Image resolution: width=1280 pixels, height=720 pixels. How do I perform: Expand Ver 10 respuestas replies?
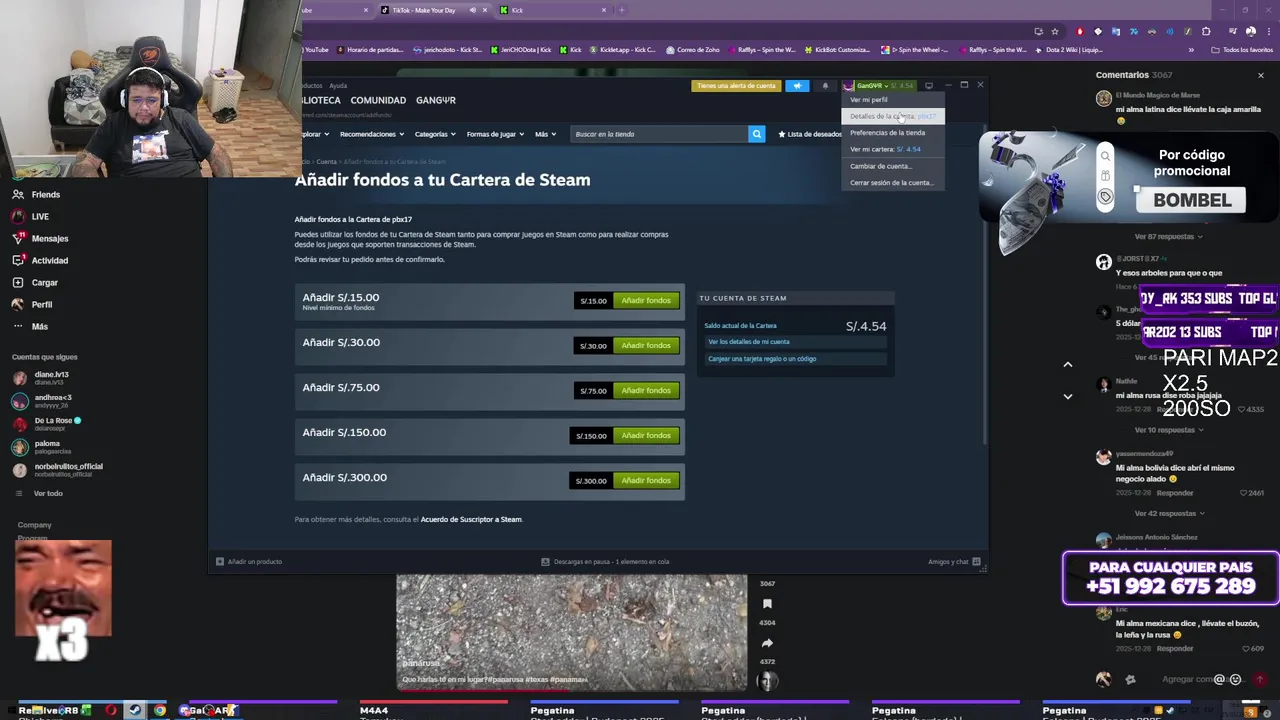coord(1168,430)
